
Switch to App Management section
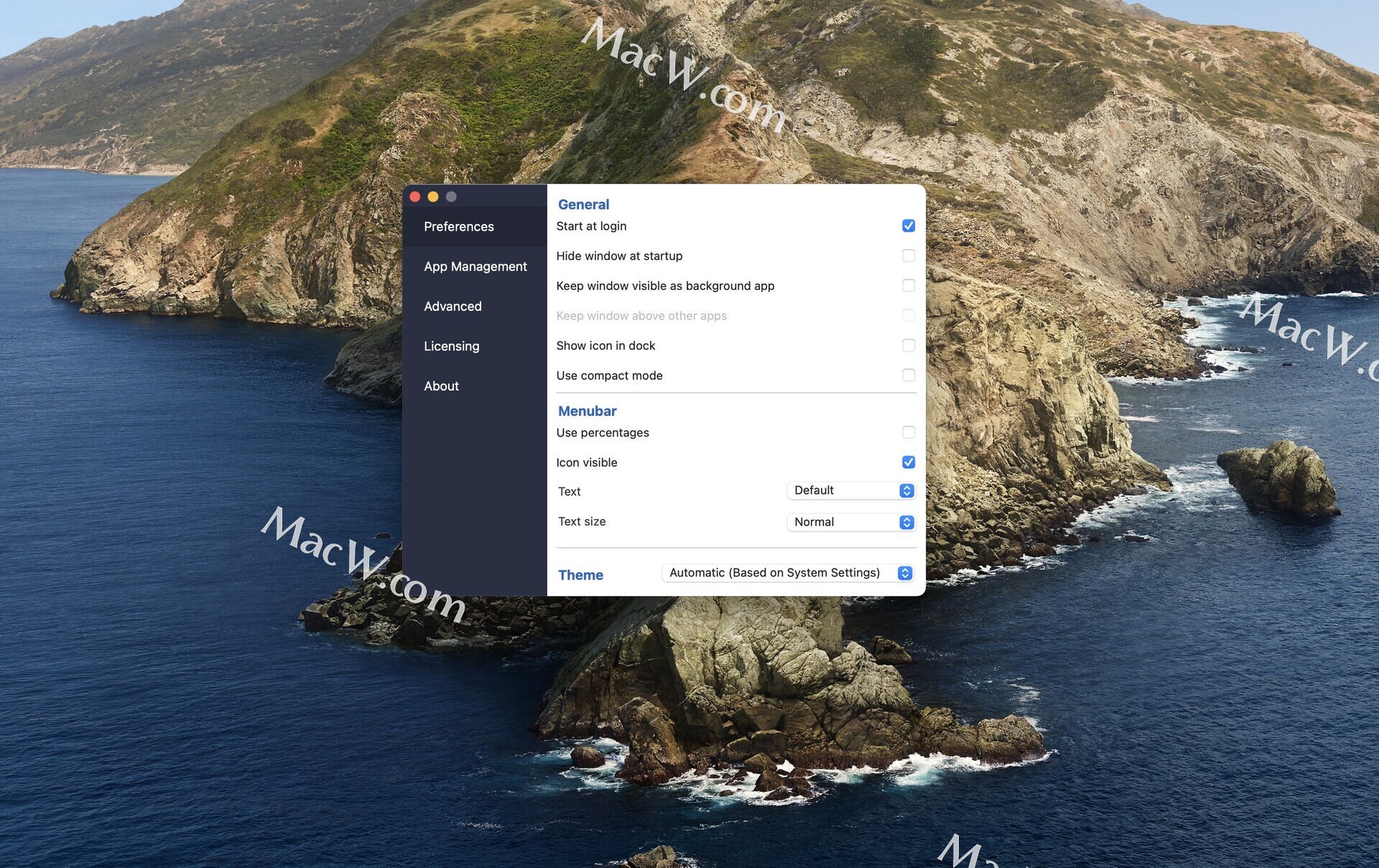(475, 266)
